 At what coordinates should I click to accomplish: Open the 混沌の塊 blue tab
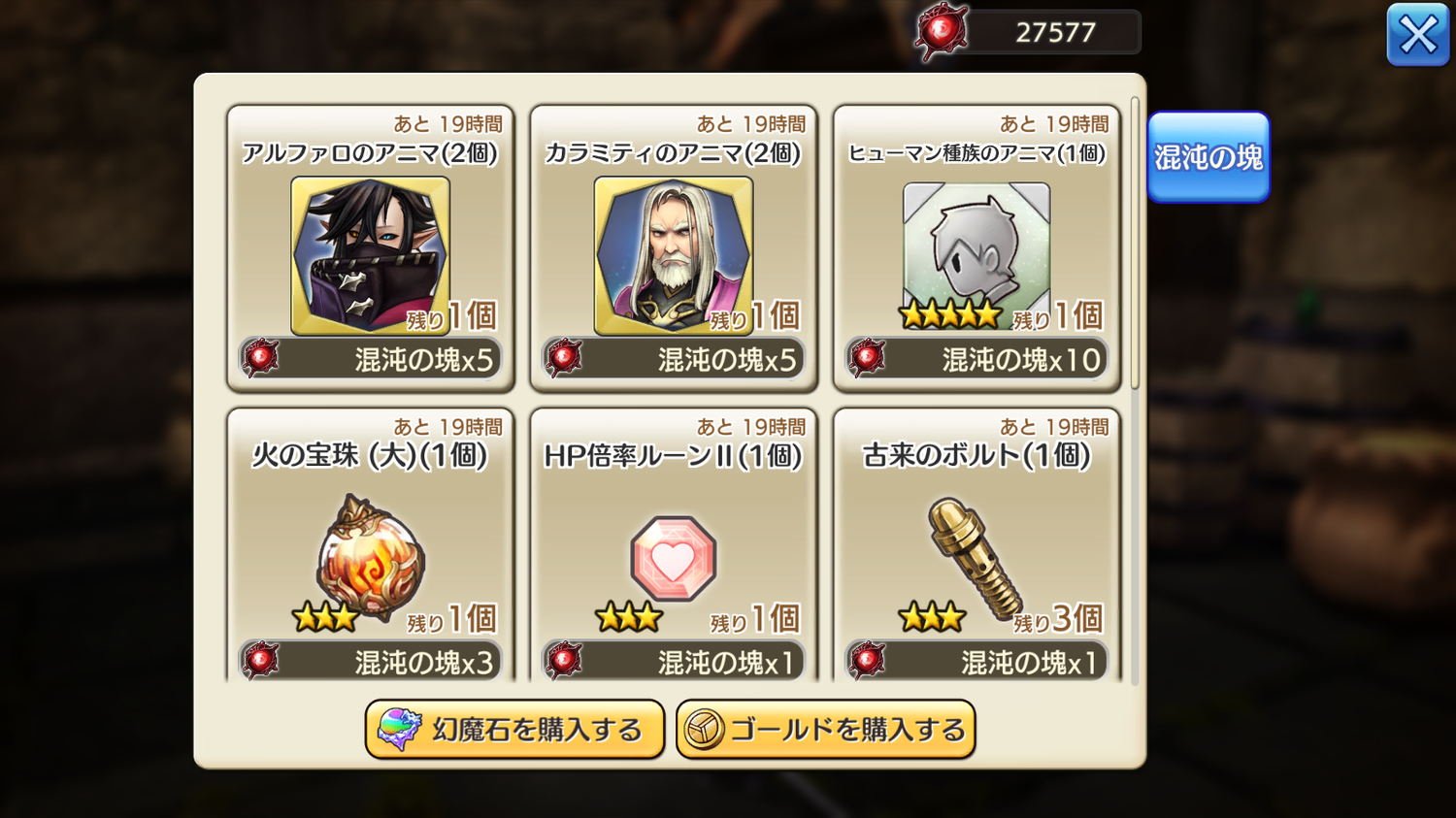pos(1208,157)
